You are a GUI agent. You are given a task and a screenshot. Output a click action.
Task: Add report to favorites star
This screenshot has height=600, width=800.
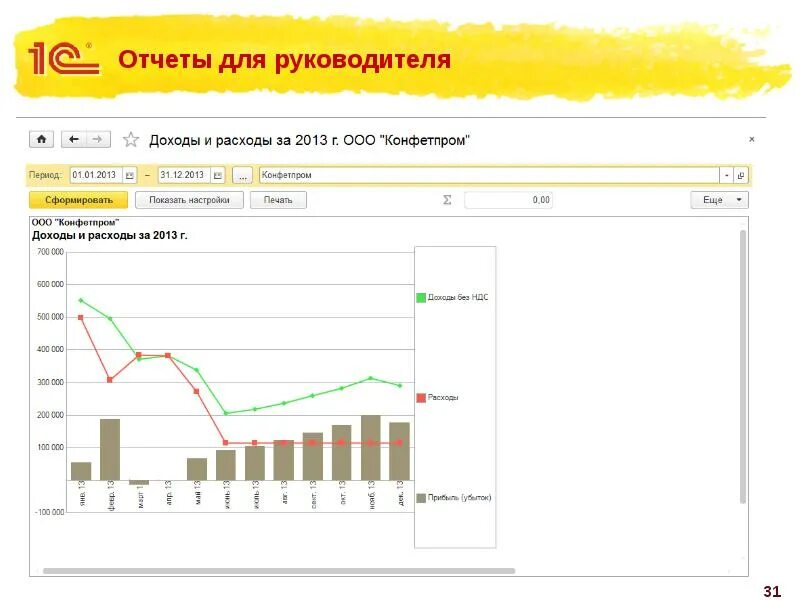pyautogui.click(x=131, y=139)
